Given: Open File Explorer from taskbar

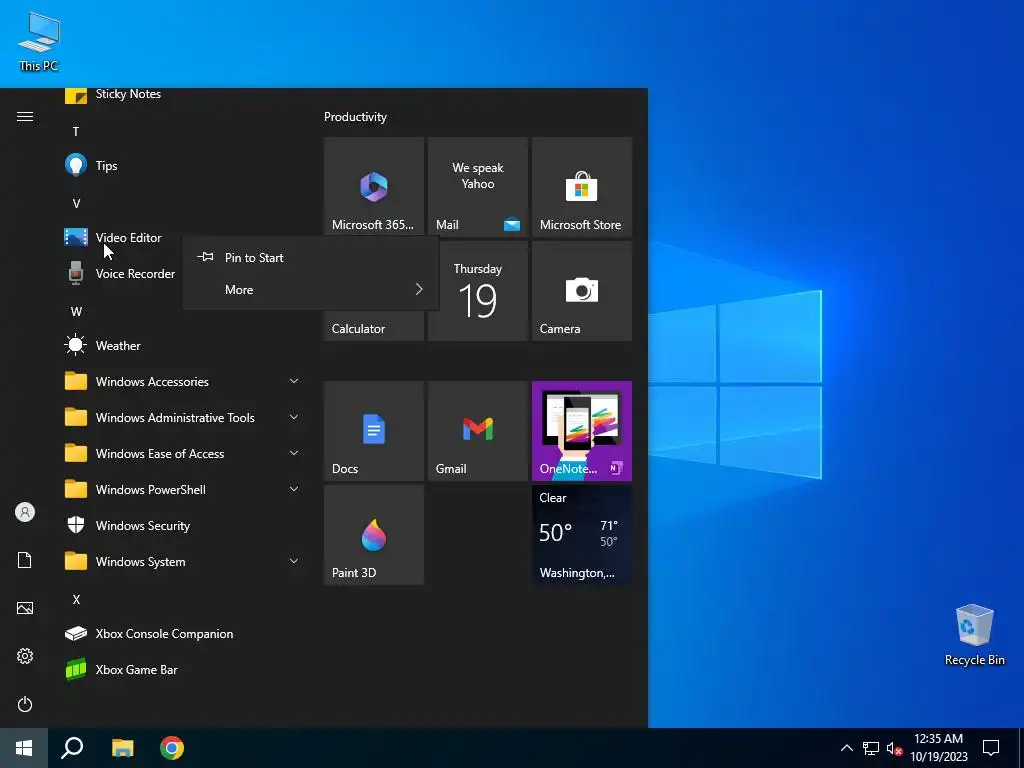Looking at the screenshot, I should pos(122,748).
